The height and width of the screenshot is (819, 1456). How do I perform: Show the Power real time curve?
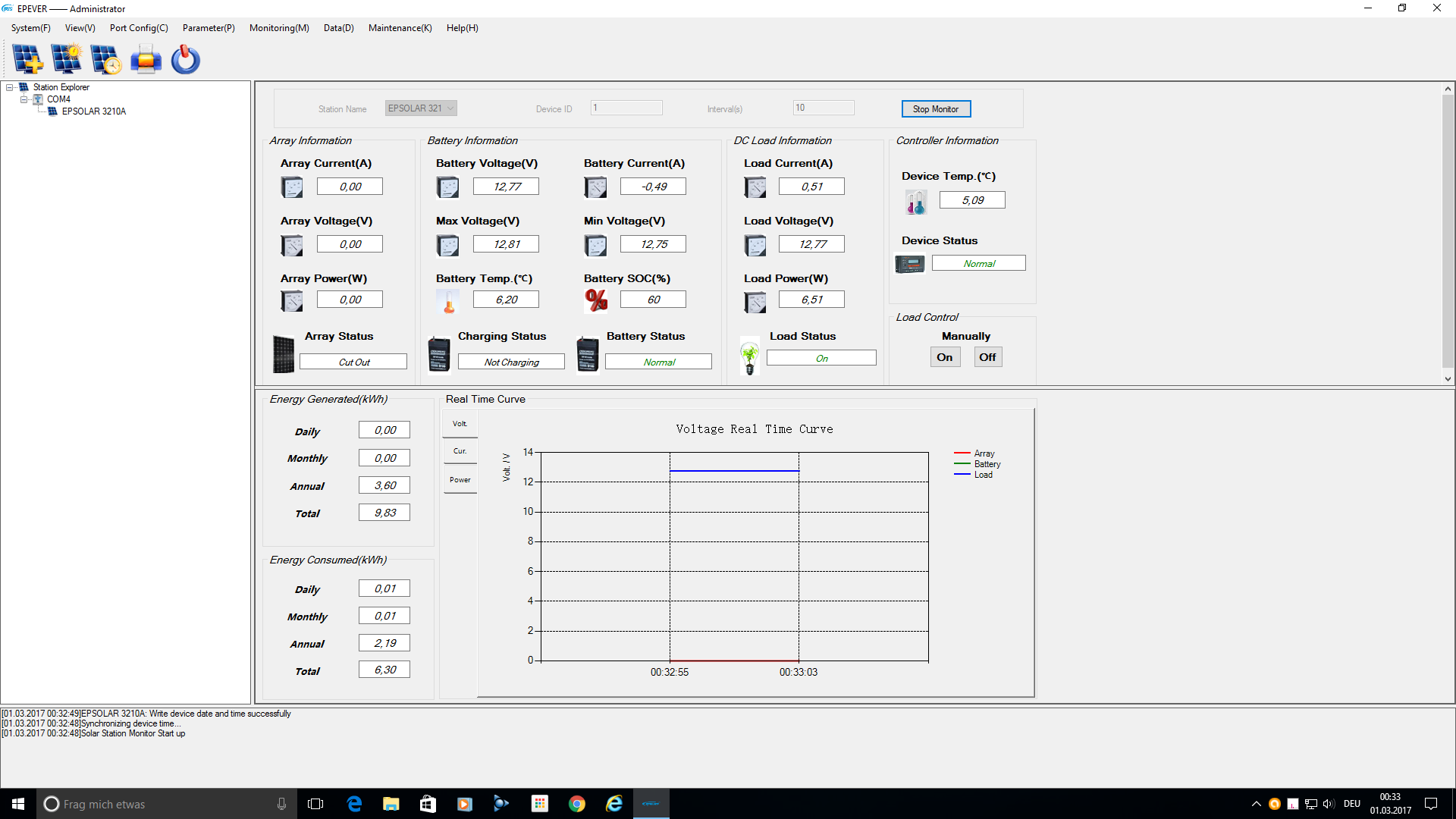[x=460, y=480]
